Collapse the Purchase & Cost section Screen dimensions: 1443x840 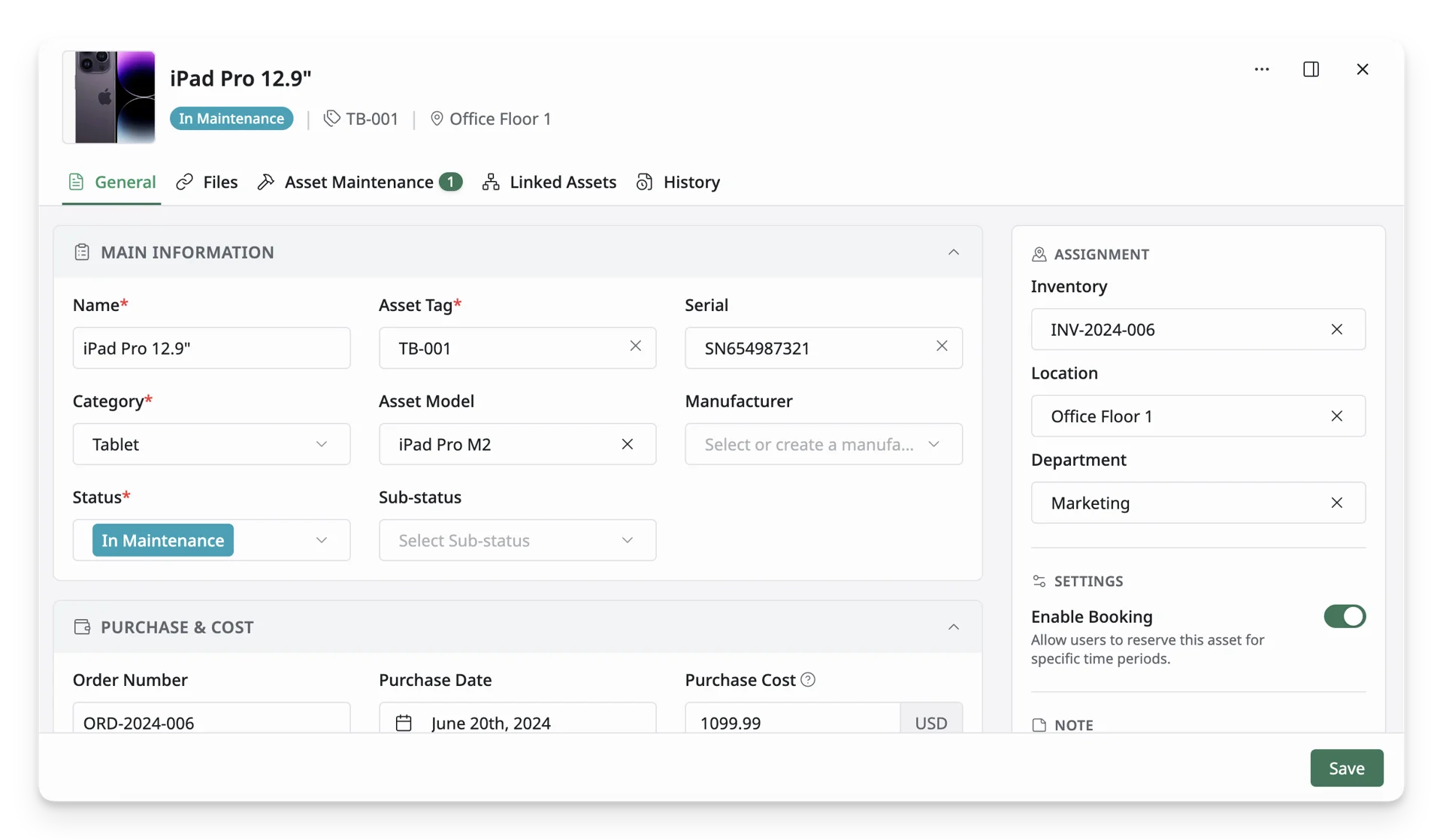[954, 627]
